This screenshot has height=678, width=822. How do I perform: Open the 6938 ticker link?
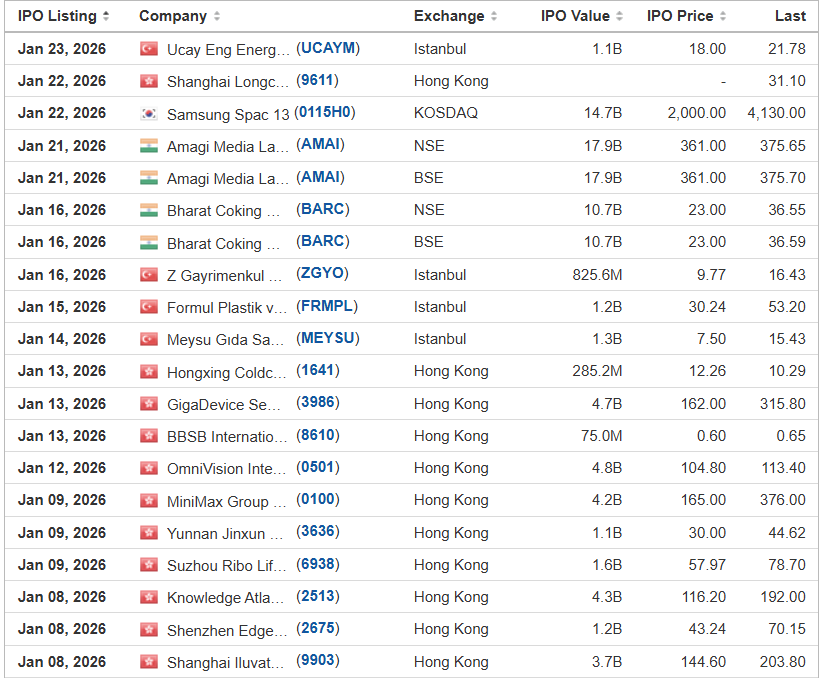(318, 564)
